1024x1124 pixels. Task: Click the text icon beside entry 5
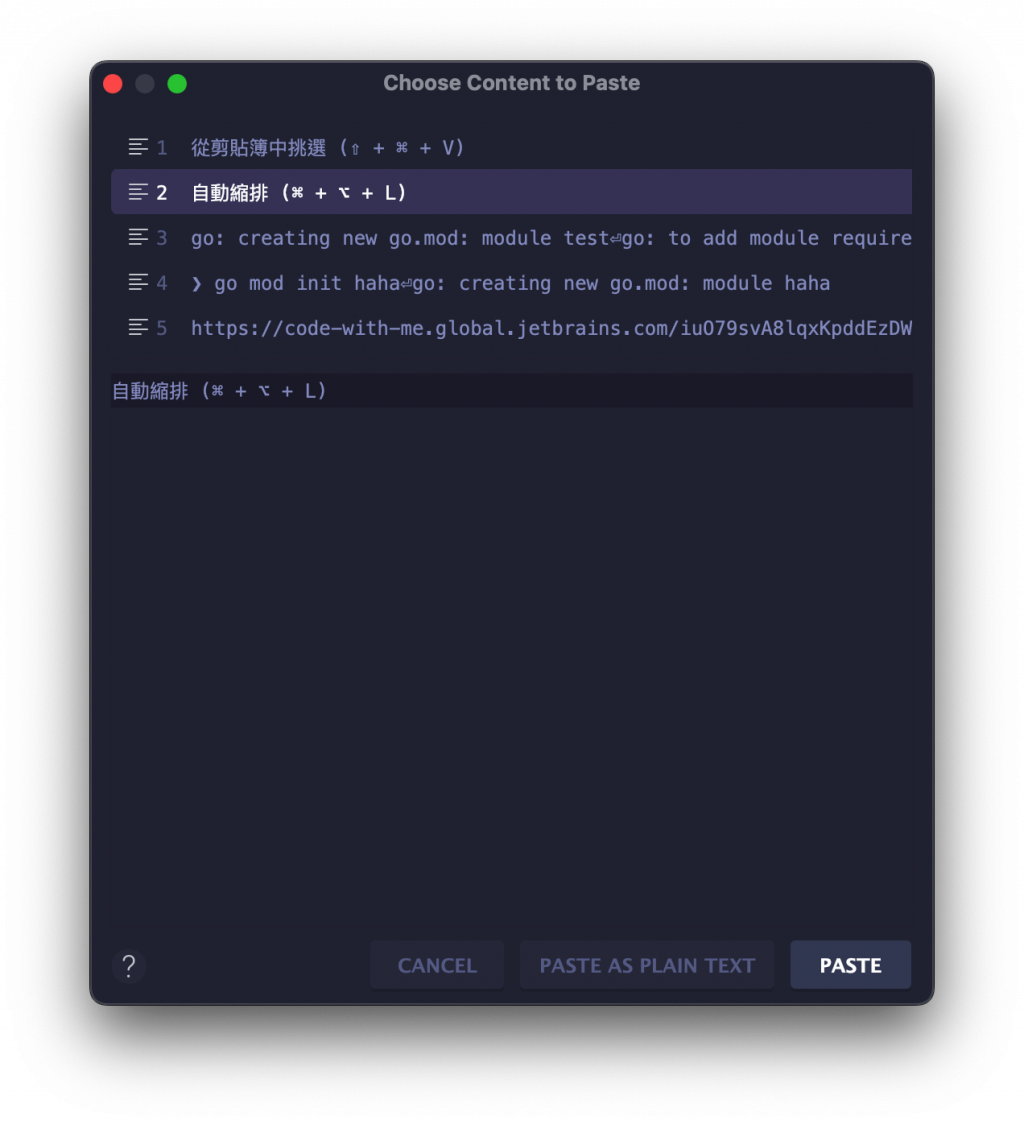click(x=138, y=328)
